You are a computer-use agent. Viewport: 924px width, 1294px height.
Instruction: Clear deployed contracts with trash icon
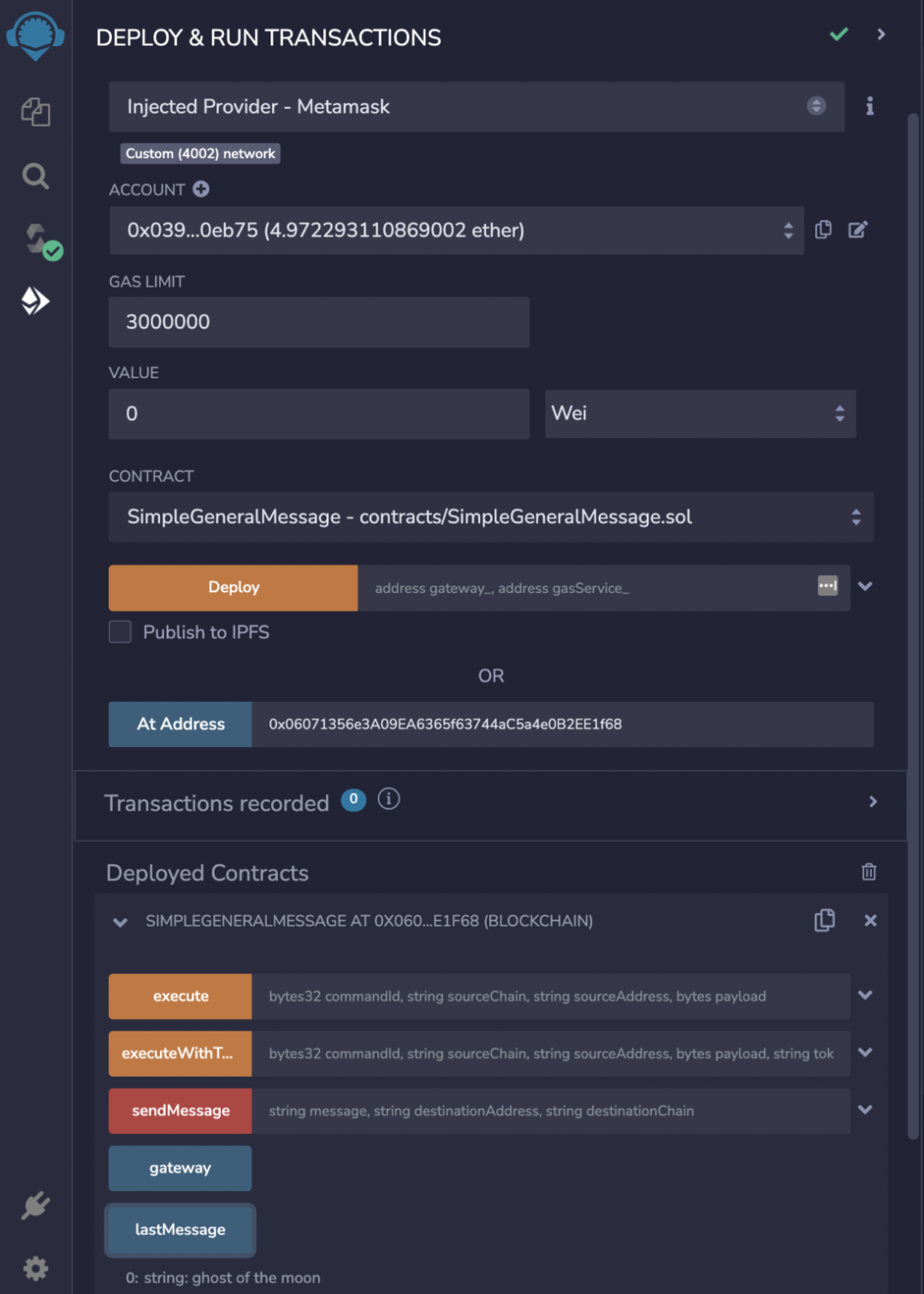(868, 872)
